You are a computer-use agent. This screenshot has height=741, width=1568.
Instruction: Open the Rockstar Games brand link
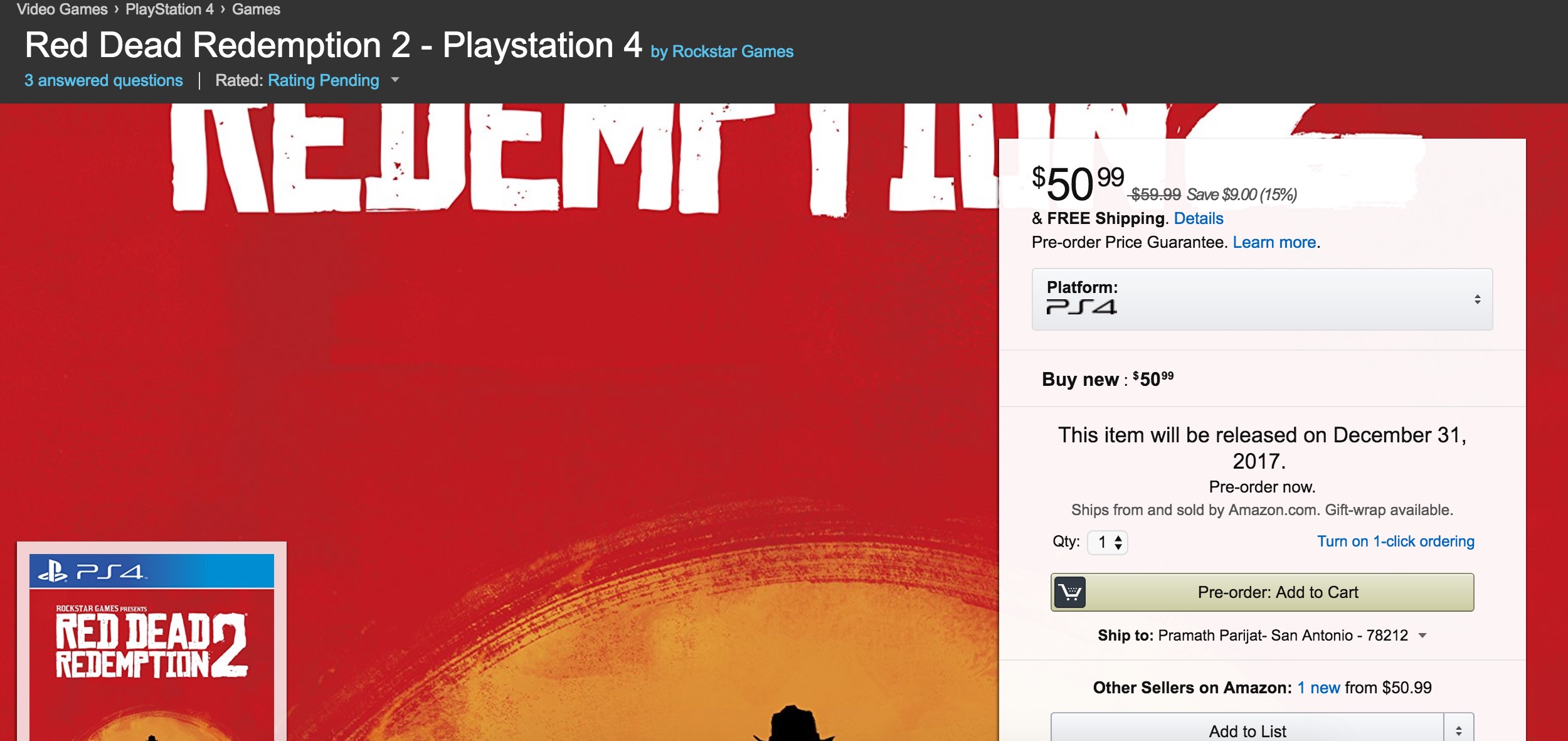click(x=732, y=51)
